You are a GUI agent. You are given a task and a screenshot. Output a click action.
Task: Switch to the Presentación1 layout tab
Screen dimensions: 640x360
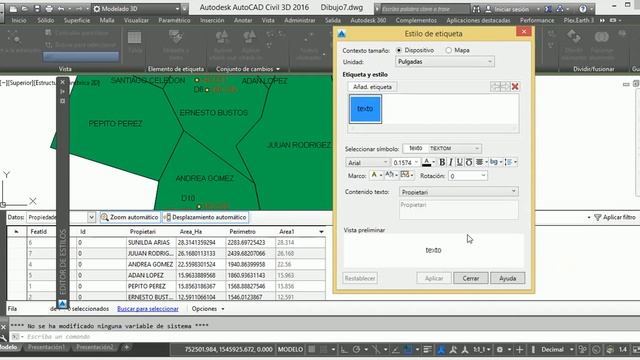point(47,347)
